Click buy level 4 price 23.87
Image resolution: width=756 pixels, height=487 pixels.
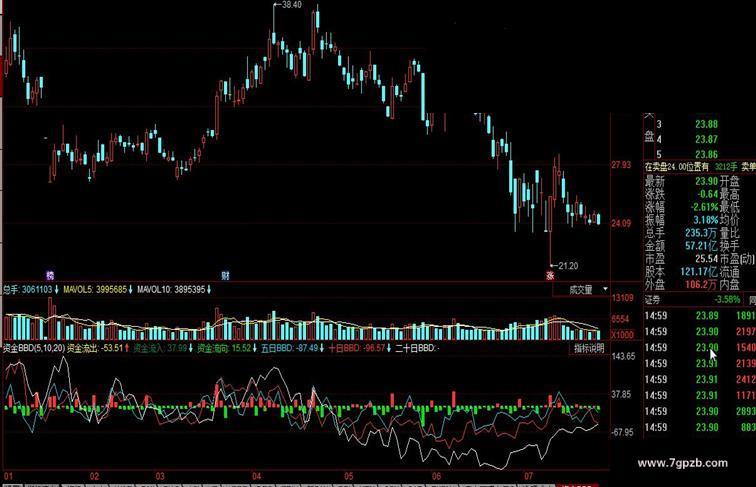[x=706, y=139]
